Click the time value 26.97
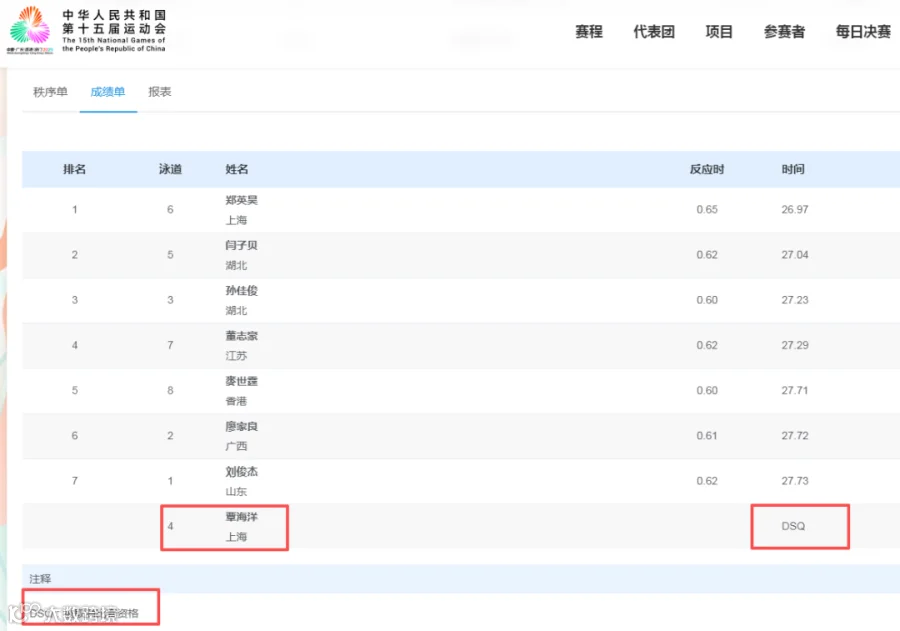Viewport: 900px width, 631px height. click(x=795, y=210)
